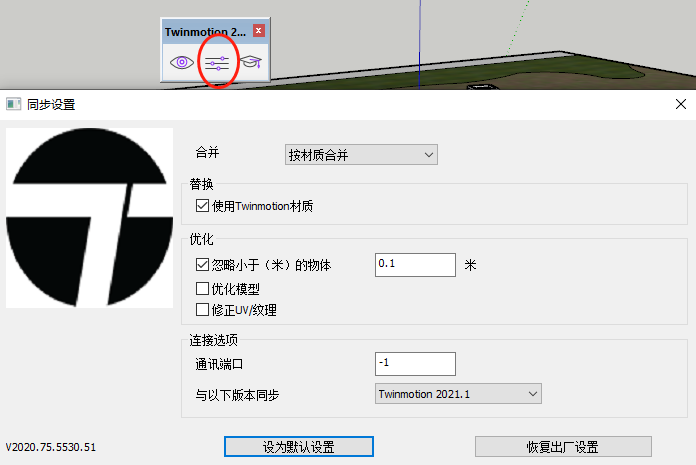The width and height of the screenshot is (696, 465).
Task: Click the 与以下版本同步 label
Action: click(x=237, y=394)
